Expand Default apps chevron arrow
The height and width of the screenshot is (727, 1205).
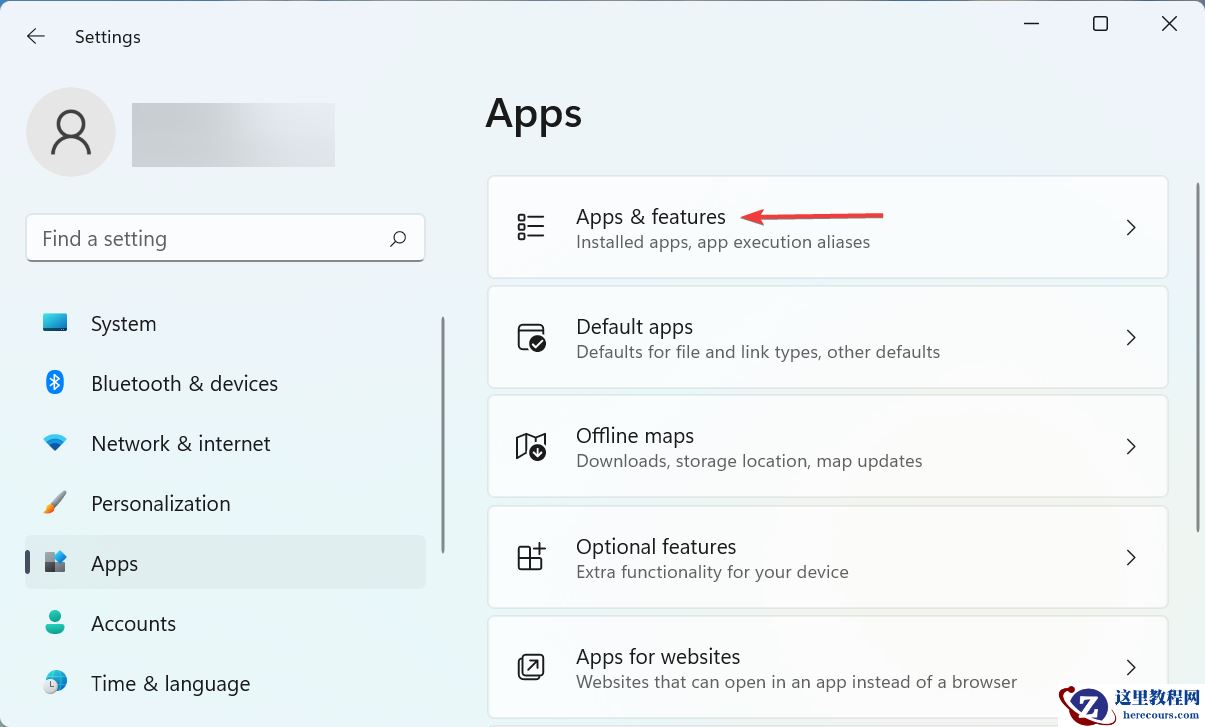pyautogui.click(x=1131, y=338)
